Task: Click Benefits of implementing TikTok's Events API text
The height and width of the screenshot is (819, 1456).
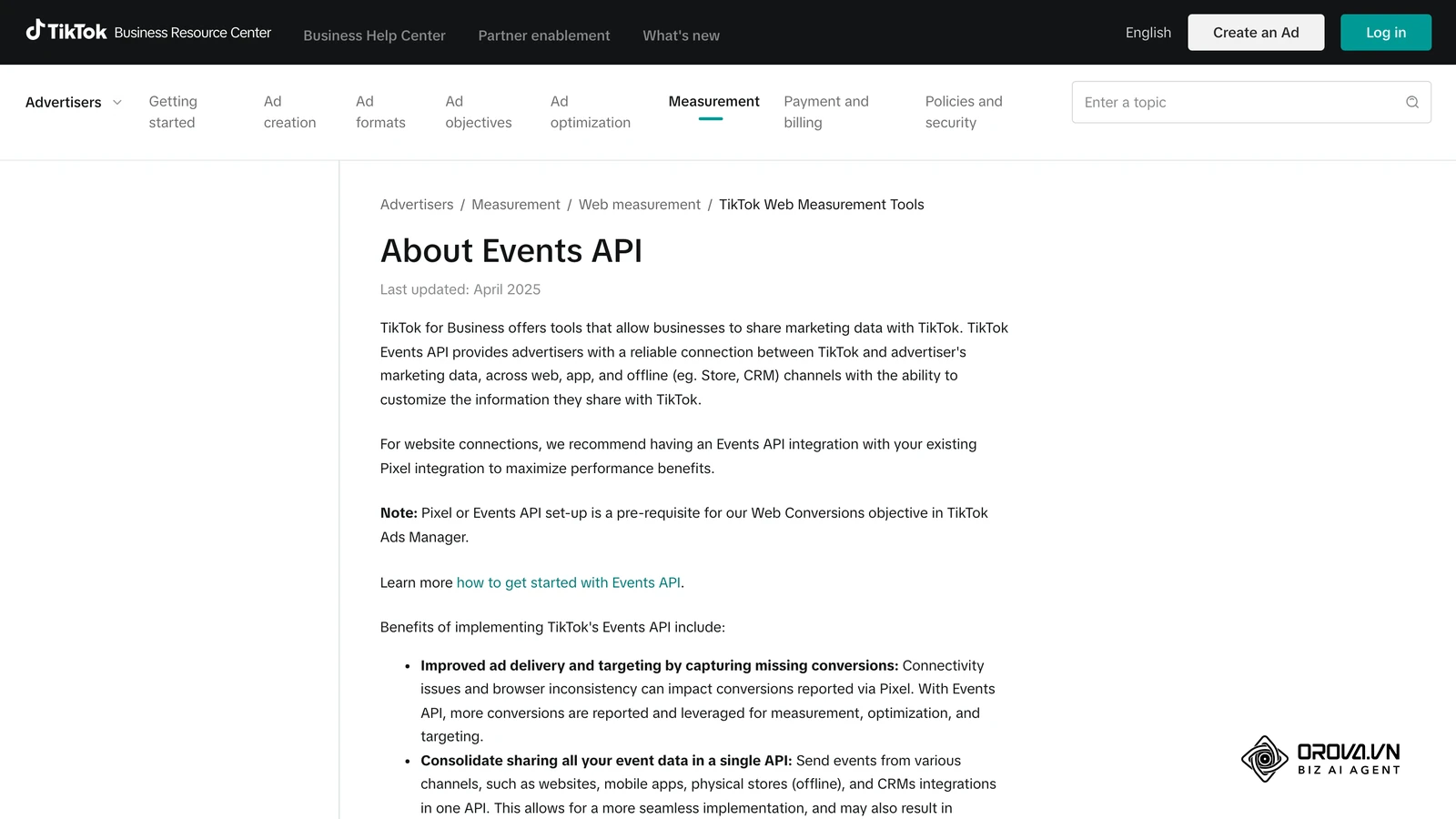Action: (552, 627)
